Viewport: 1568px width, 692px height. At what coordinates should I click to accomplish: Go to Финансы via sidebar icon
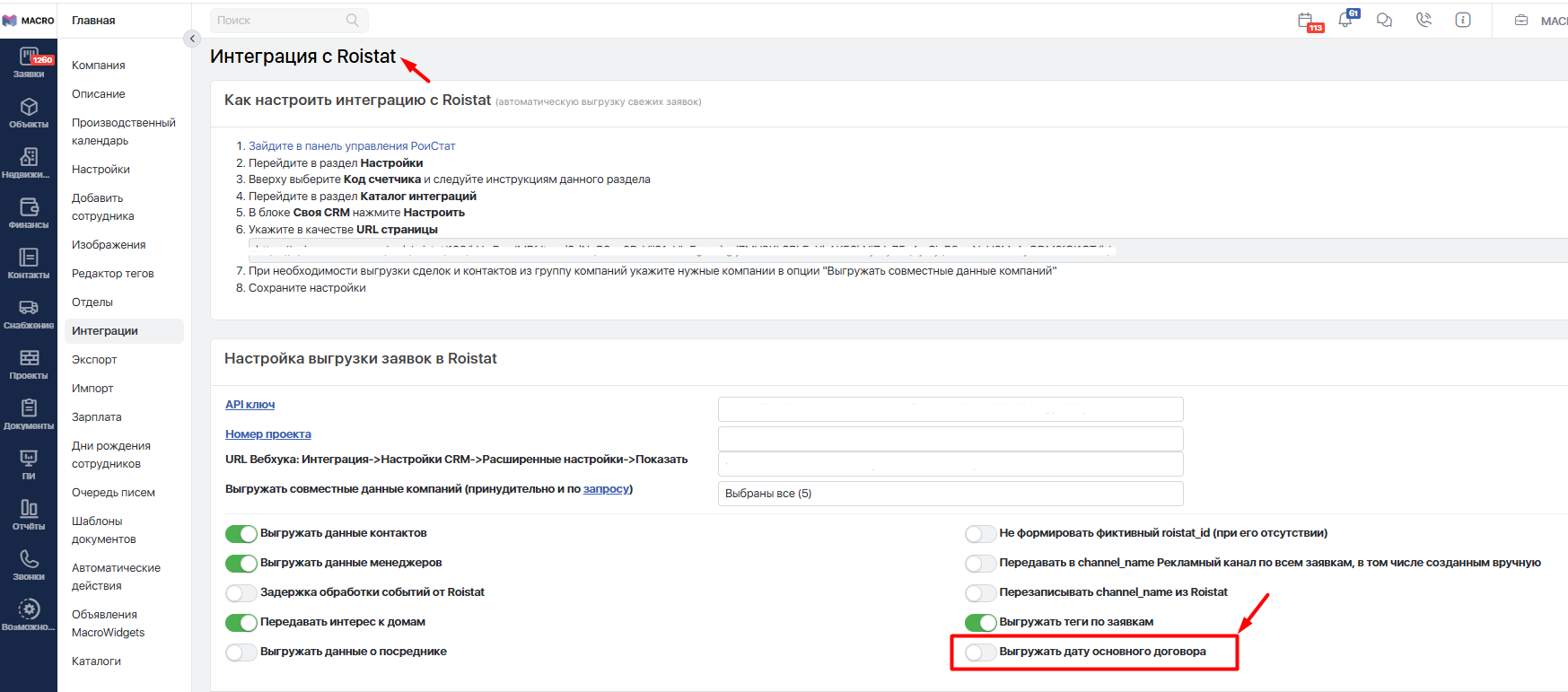29,212
